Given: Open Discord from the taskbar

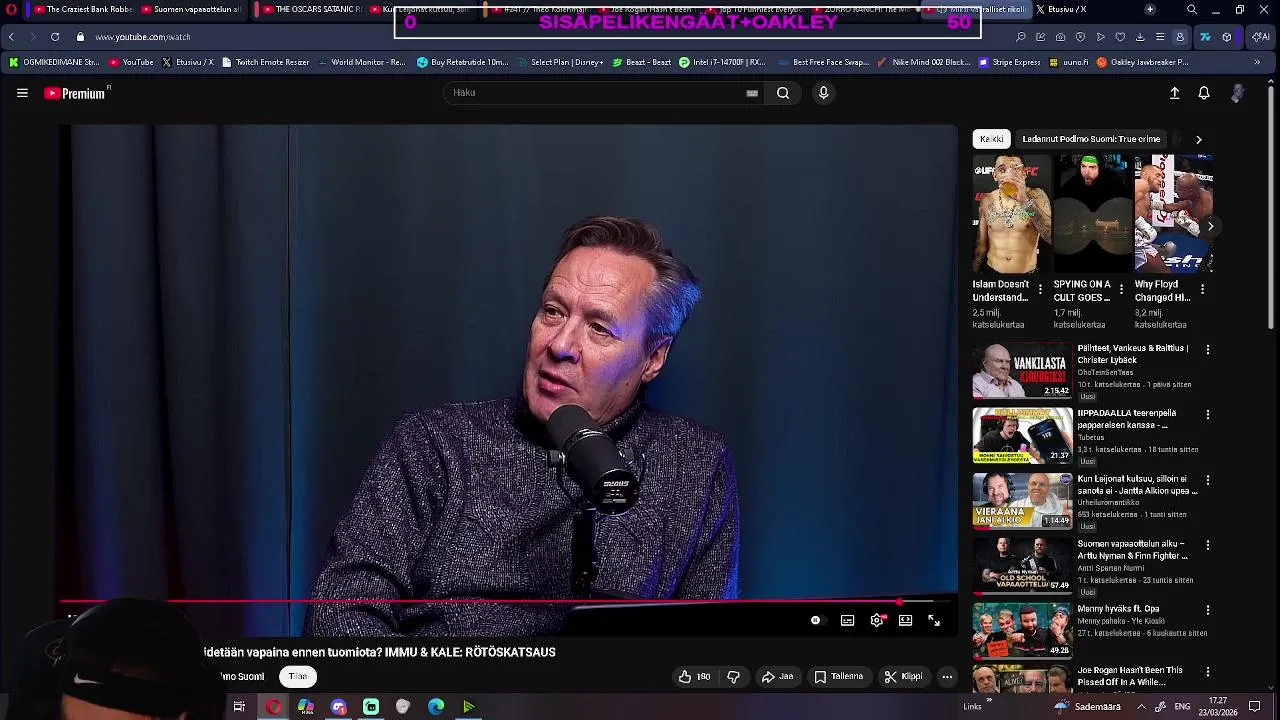Looking at the screenshot, I should (x=339, y=707).
